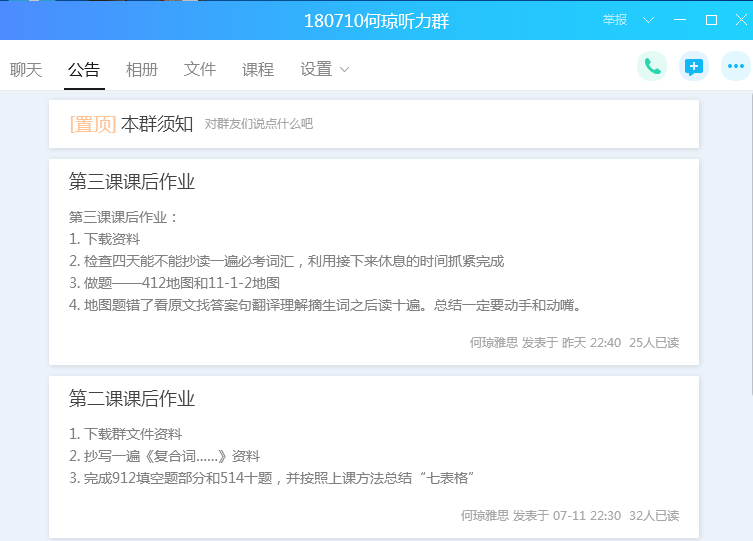Click the 对群友们说点什么吧 placeholder text
Image resolution: width=753 pixels, height=541 pixels.
[259, 124]
